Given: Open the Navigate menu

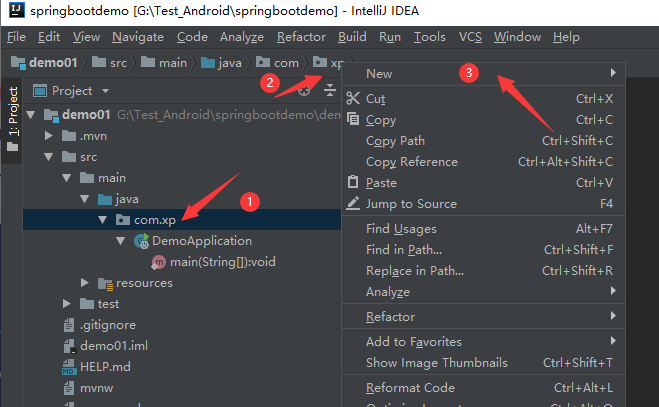Looking at the screenshot, I should pos(138,37).
